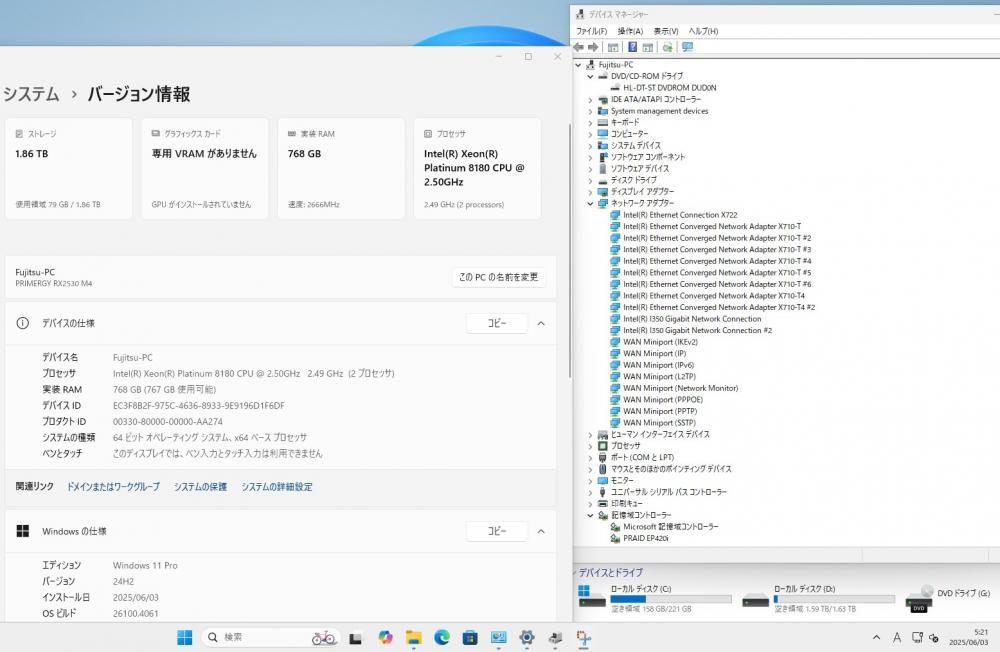Open the Windows Start menu
The image size is (1000, 652).
click(x=184, y=637)
